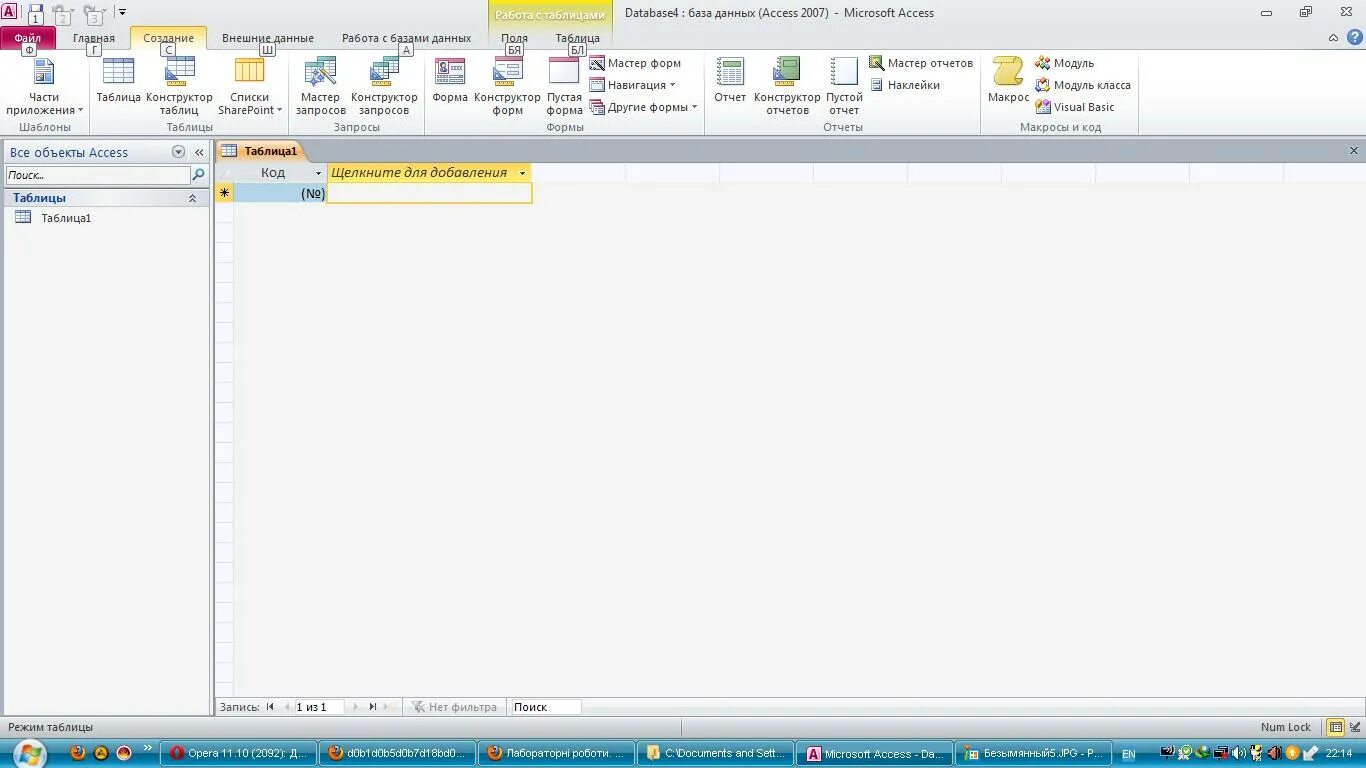
Task: Open Access help question mark
Action: point(1354,38)
